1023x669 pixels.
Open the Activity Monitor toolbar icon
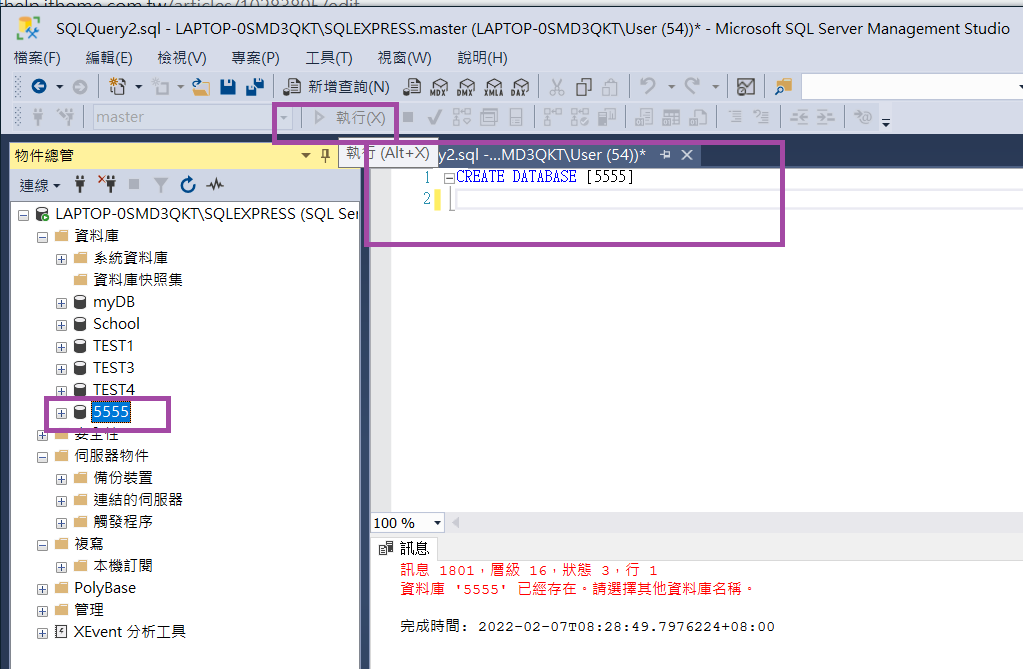tap(746, 86)
